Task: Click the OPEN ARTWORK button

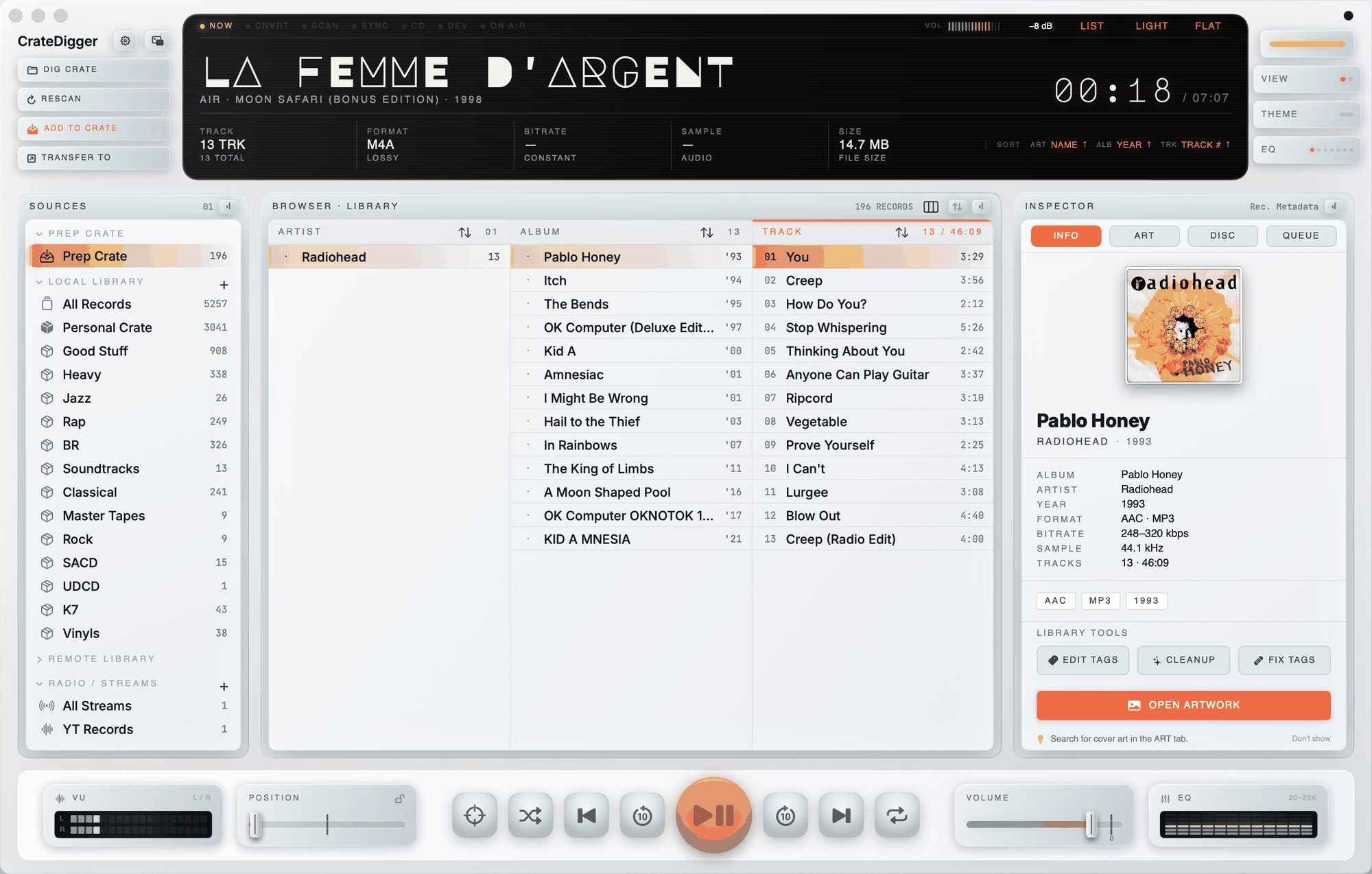Action: (x=1183, y=706)
